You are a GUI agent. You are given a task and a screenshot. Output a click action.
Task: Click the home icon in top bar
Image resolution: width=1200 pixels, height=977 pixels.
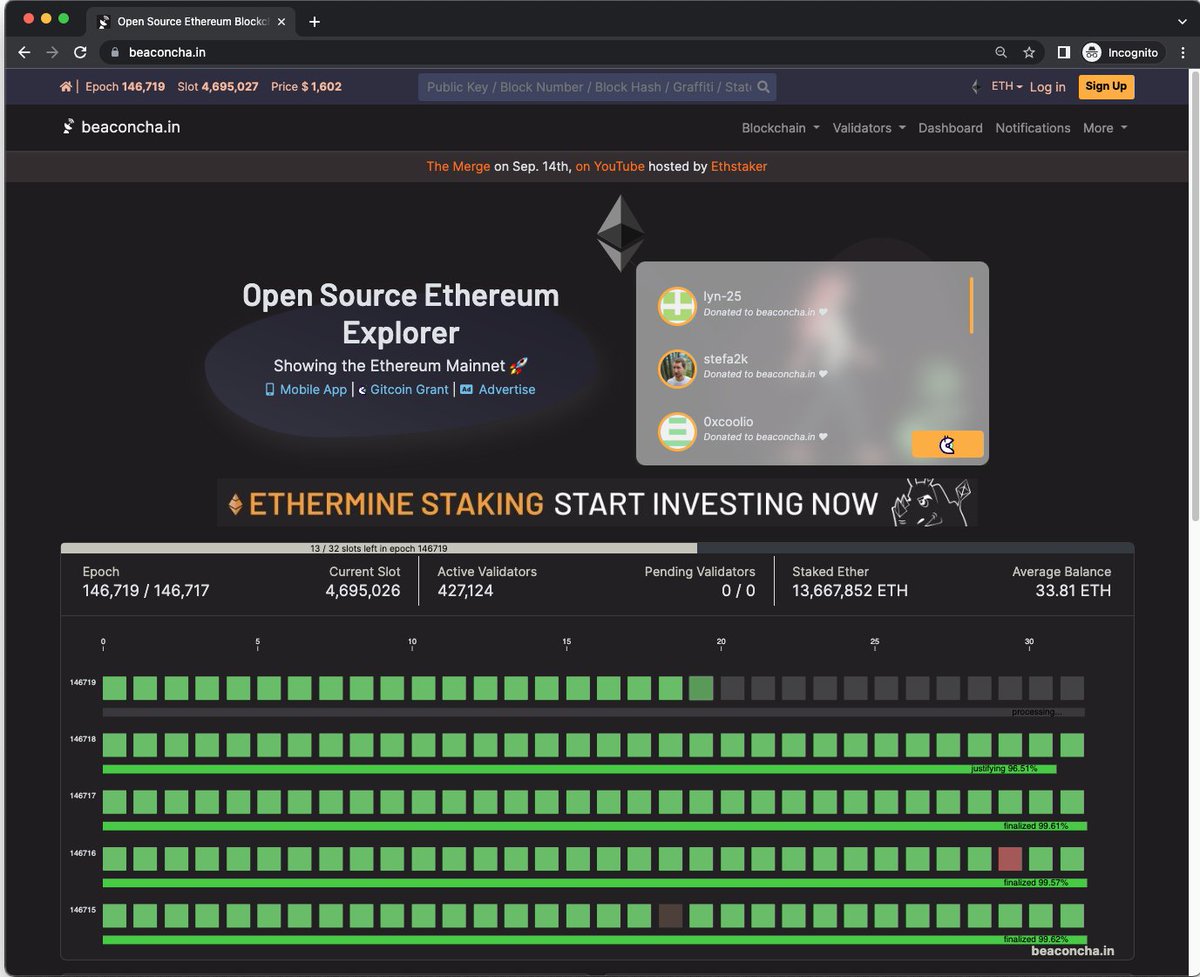66,87
